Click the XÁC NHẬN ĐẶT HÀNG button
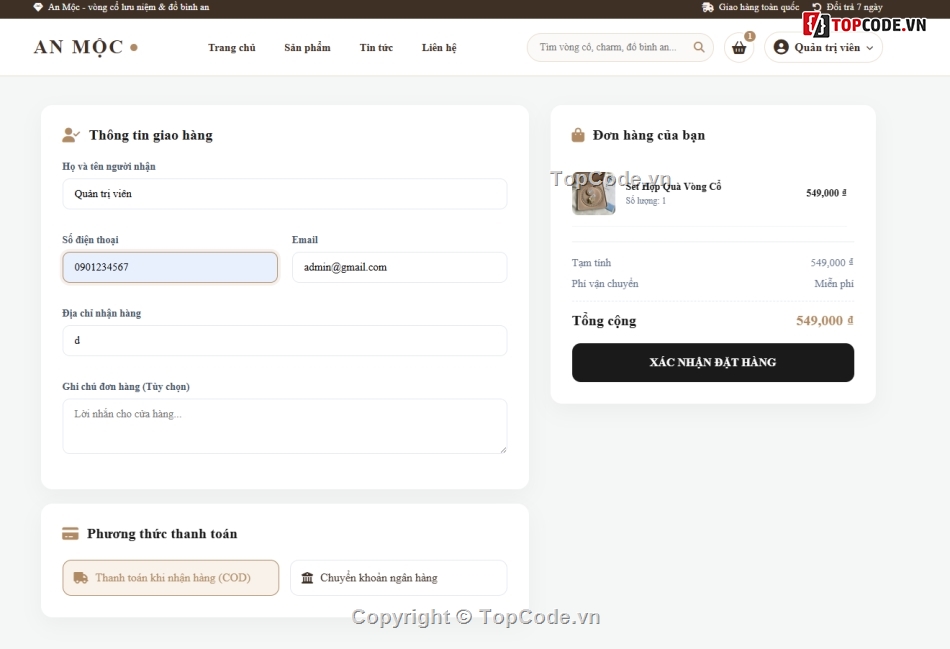Viewport: 950px width, 649px height. pos(712,362)
